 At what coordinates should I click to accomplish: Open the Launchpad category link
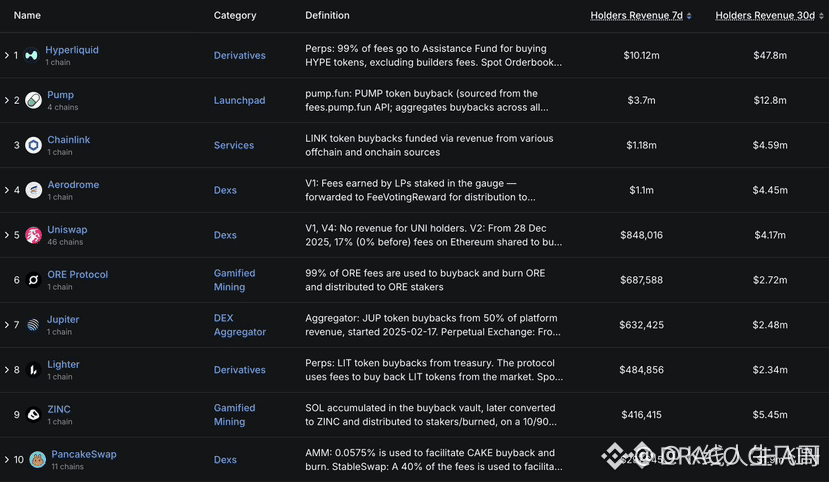(240, 100)
